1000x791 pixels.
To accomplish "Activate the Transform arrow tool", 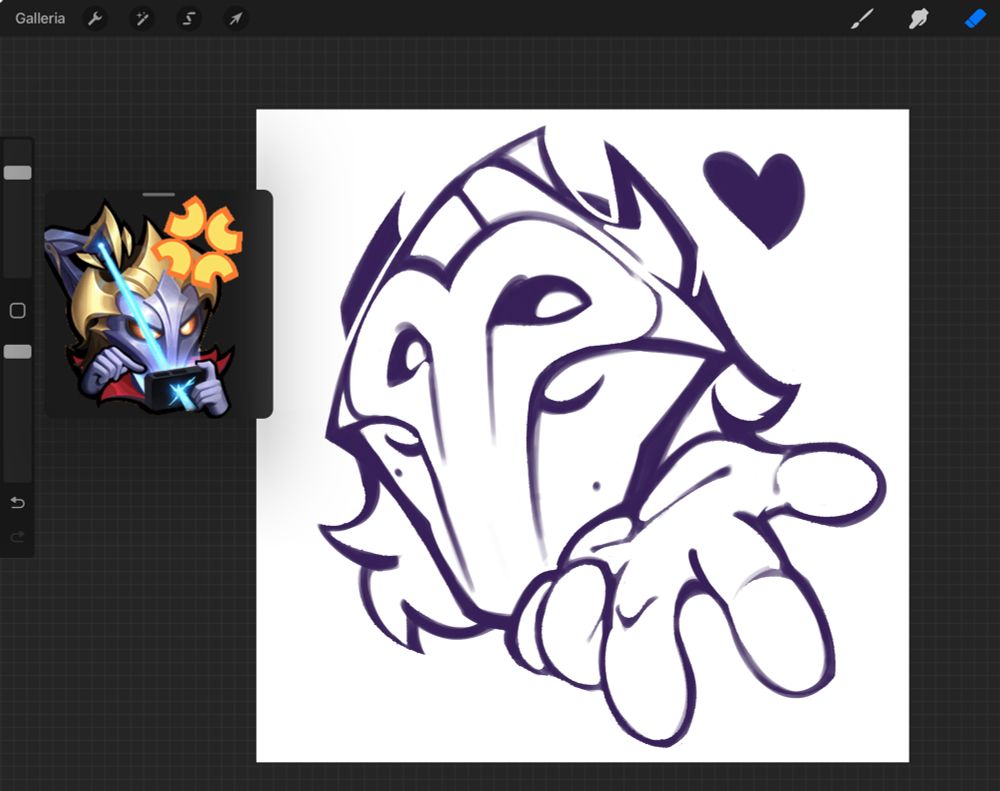I will 236,18.
